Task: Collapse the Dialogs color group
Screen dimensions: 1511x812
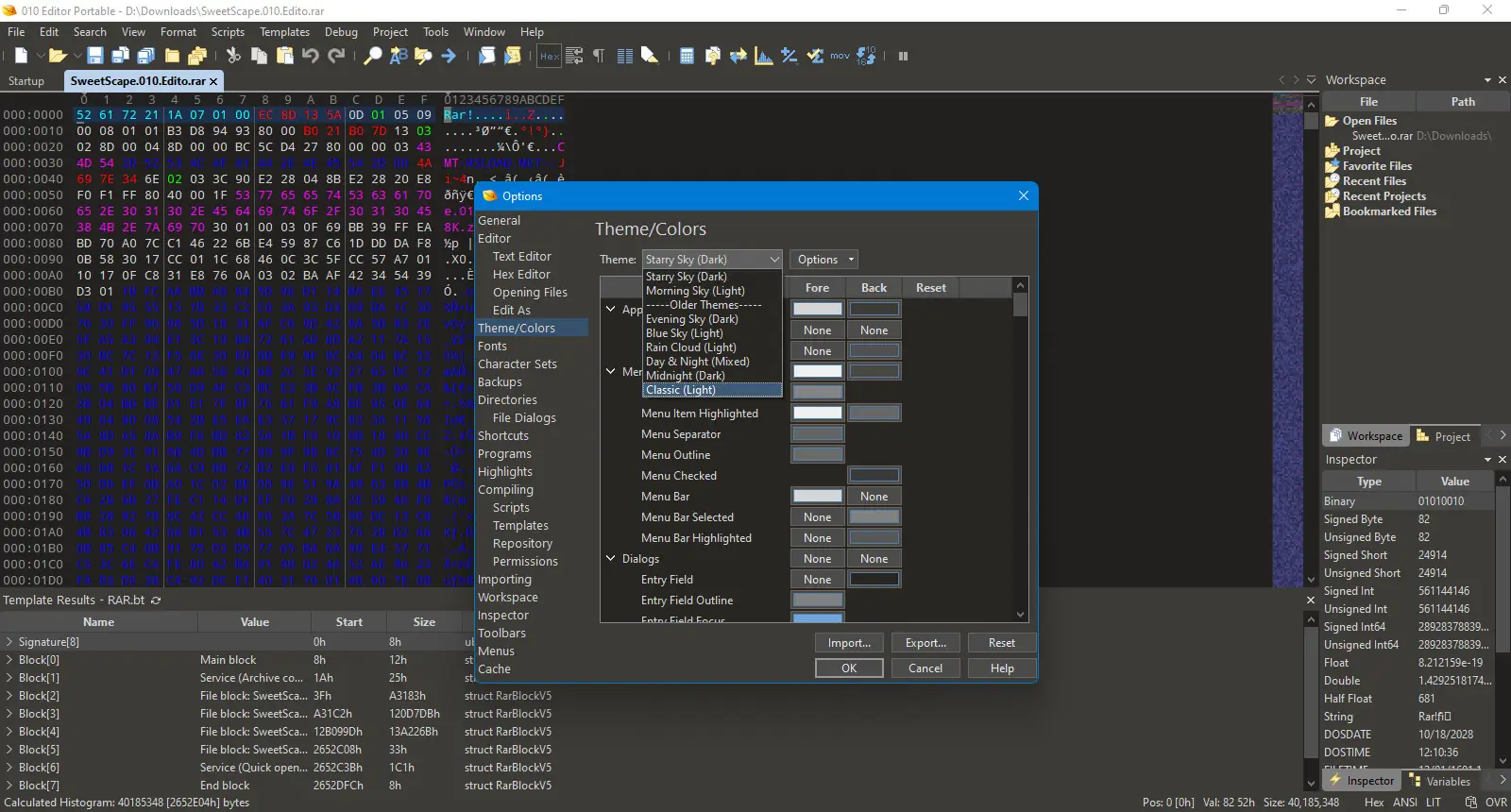Action: (611, 559)
